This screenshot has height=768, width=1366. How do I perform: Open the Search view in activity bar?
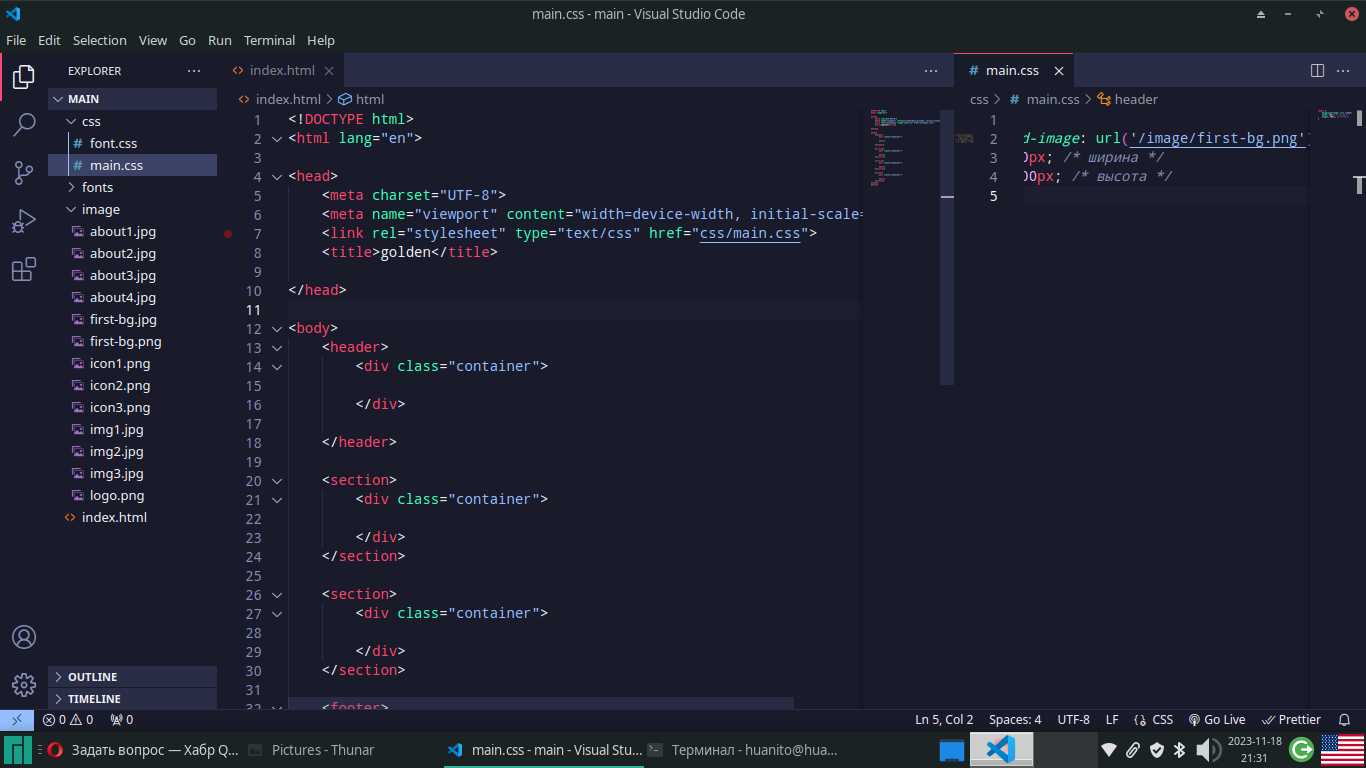pyautogui.click(x=24, y=125)
